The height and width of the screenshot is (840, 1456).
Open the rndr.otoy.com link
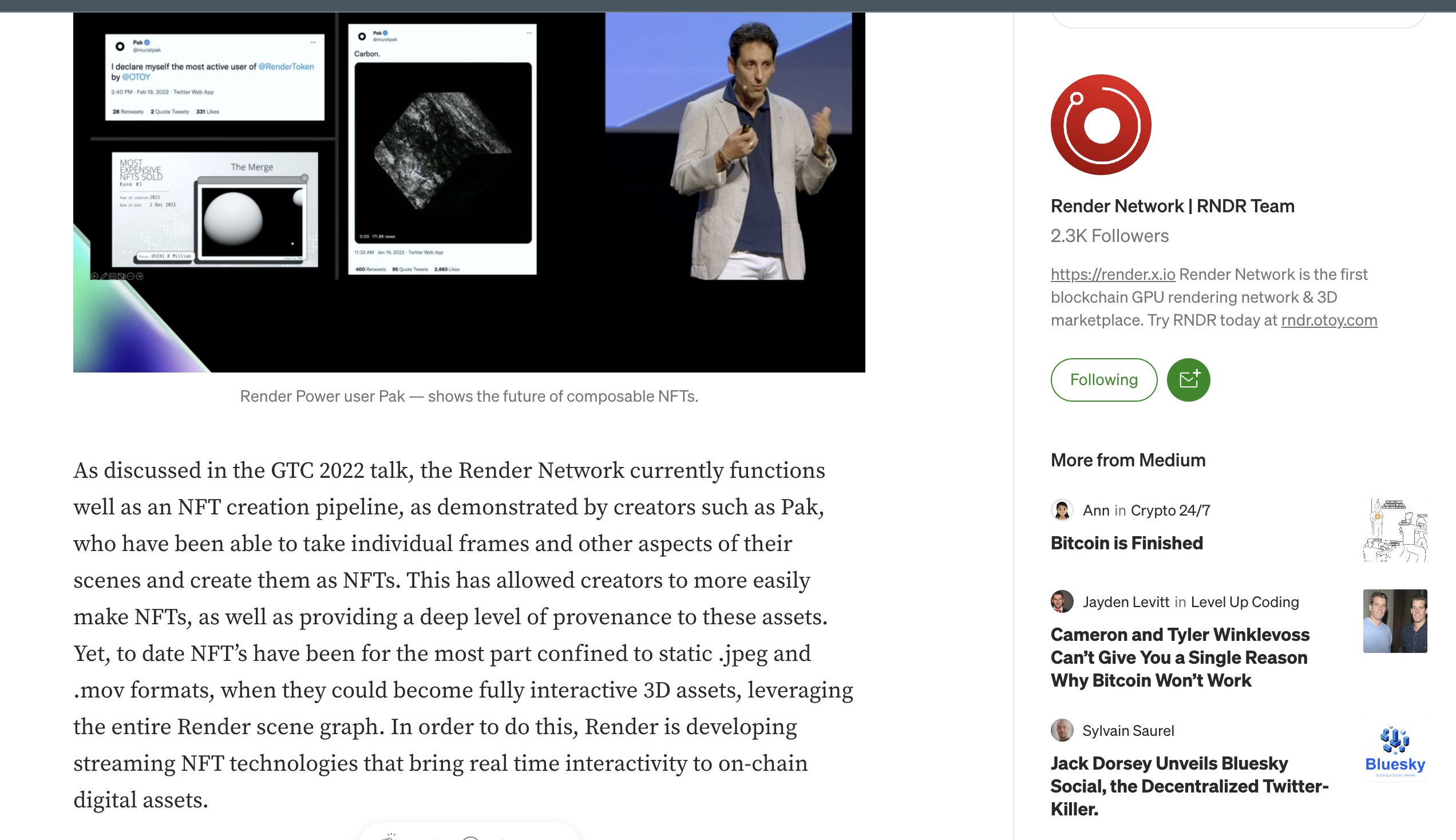[1328, 320]
